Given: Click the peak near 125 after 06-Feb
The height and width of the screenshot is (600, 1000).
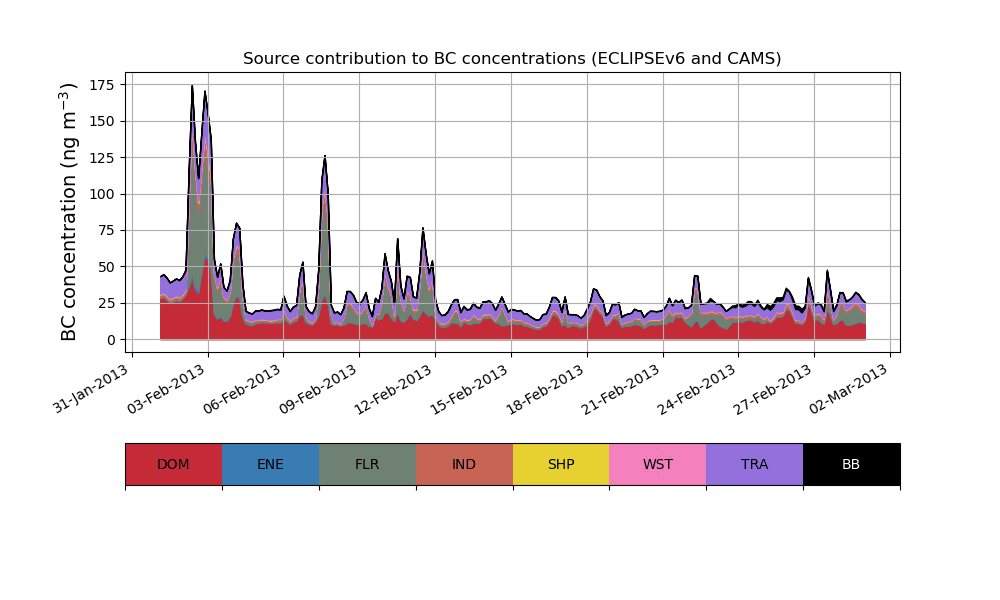Looking at the screenshot, I should point(325,157).
